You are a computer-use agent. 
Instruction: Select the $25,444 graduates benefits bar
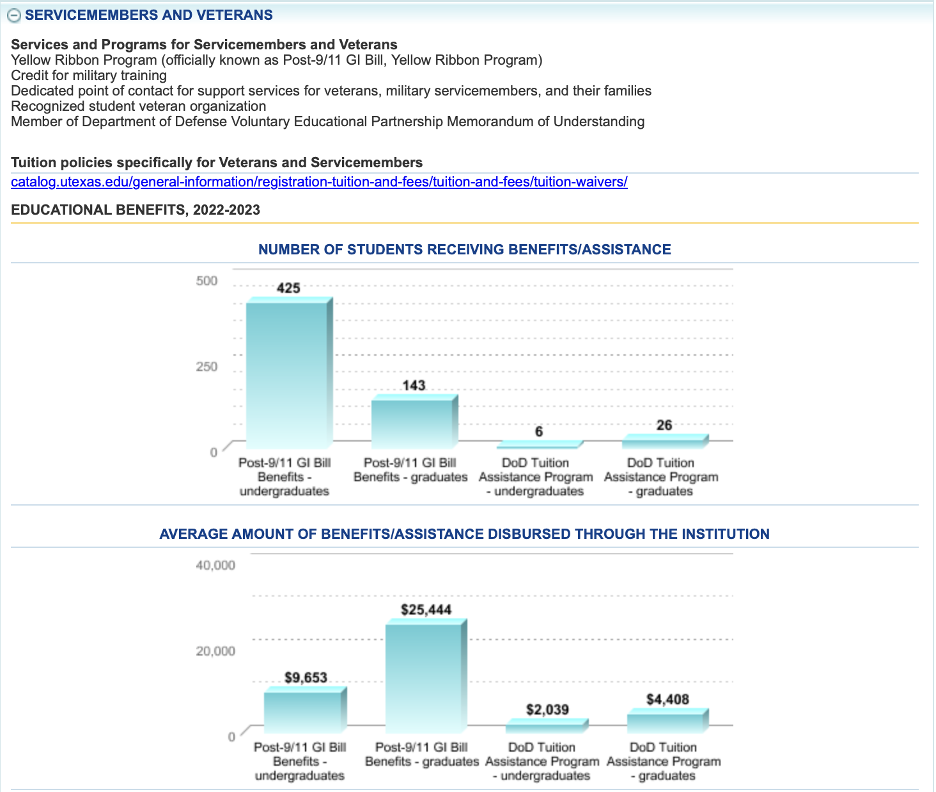[x=425, y=675]
